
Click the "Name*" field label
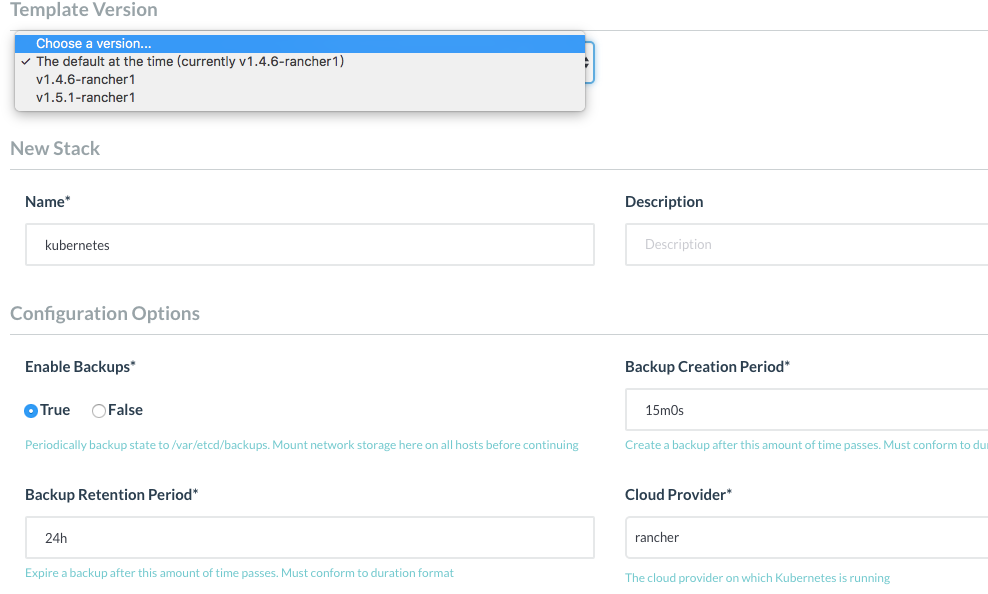coord(48,202)
